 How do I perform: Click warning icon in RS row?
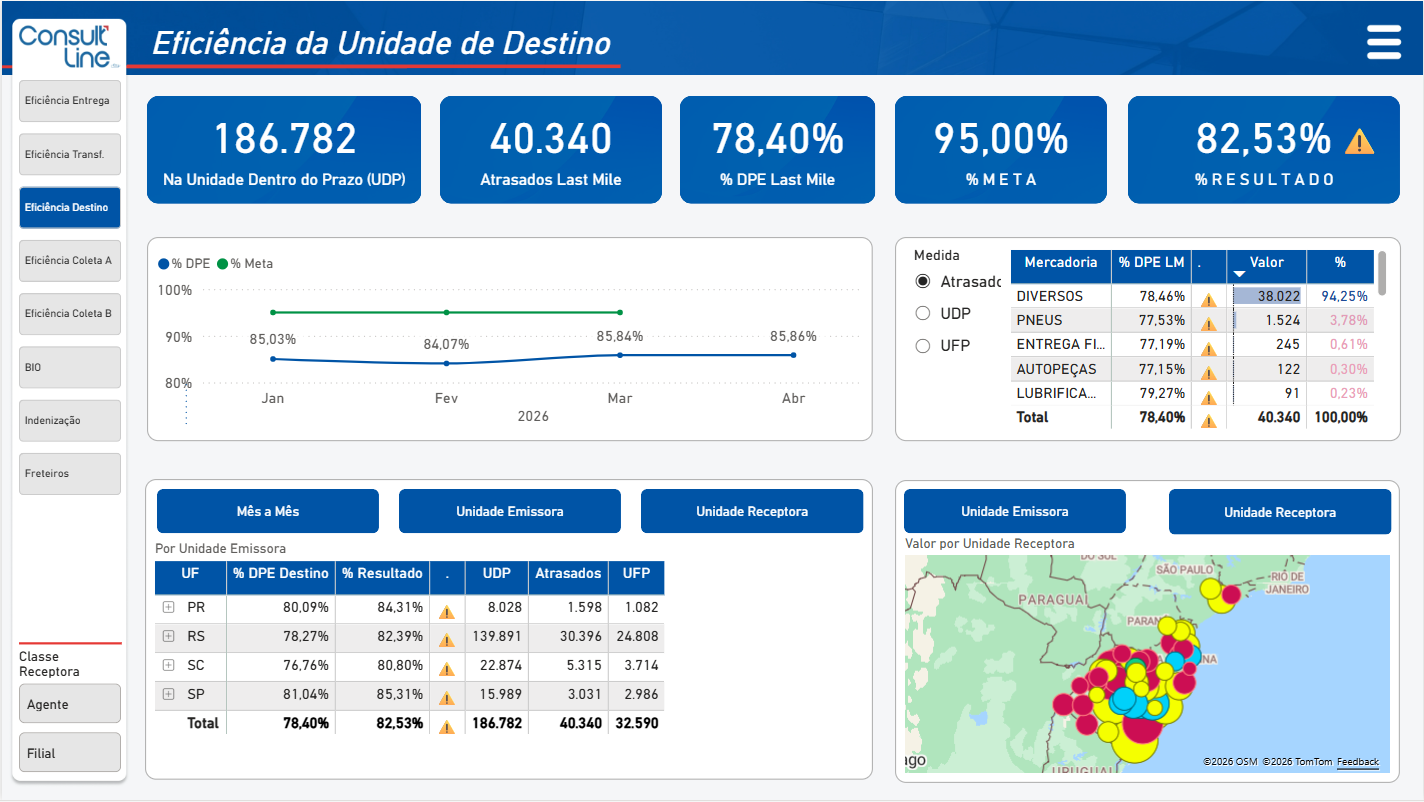point(447,640)
